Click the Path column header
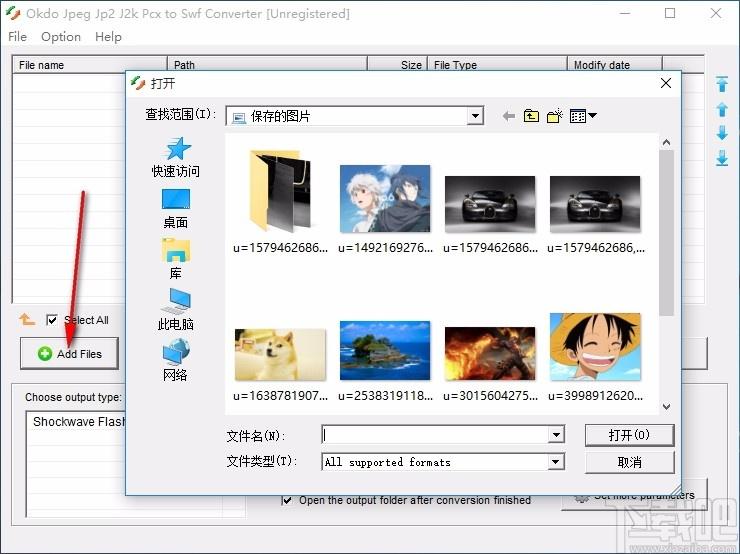Screen dimensions: 740x554 pyautogui.click(x=267, y=65)
